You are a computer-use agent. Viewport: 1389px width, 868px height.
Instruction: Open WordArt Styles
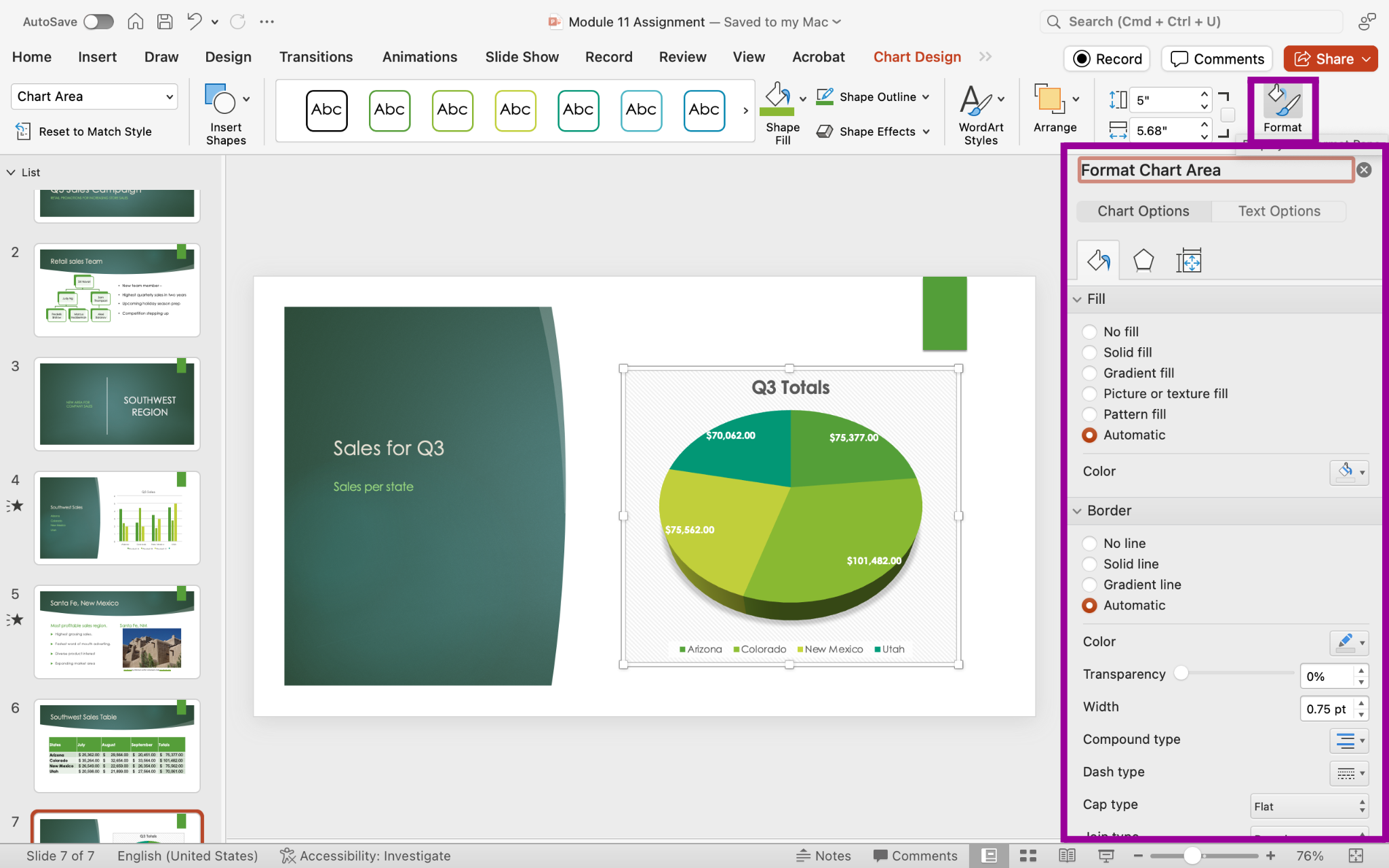point(981,114)
